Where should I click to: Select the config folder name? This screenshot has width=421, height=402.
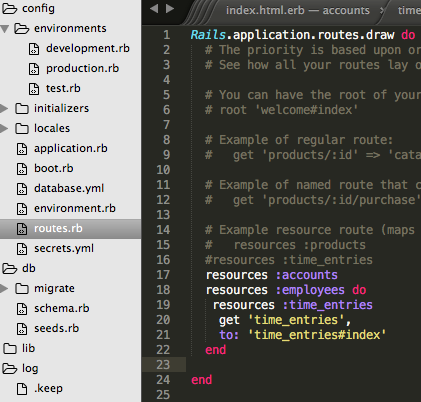[38, 9]
